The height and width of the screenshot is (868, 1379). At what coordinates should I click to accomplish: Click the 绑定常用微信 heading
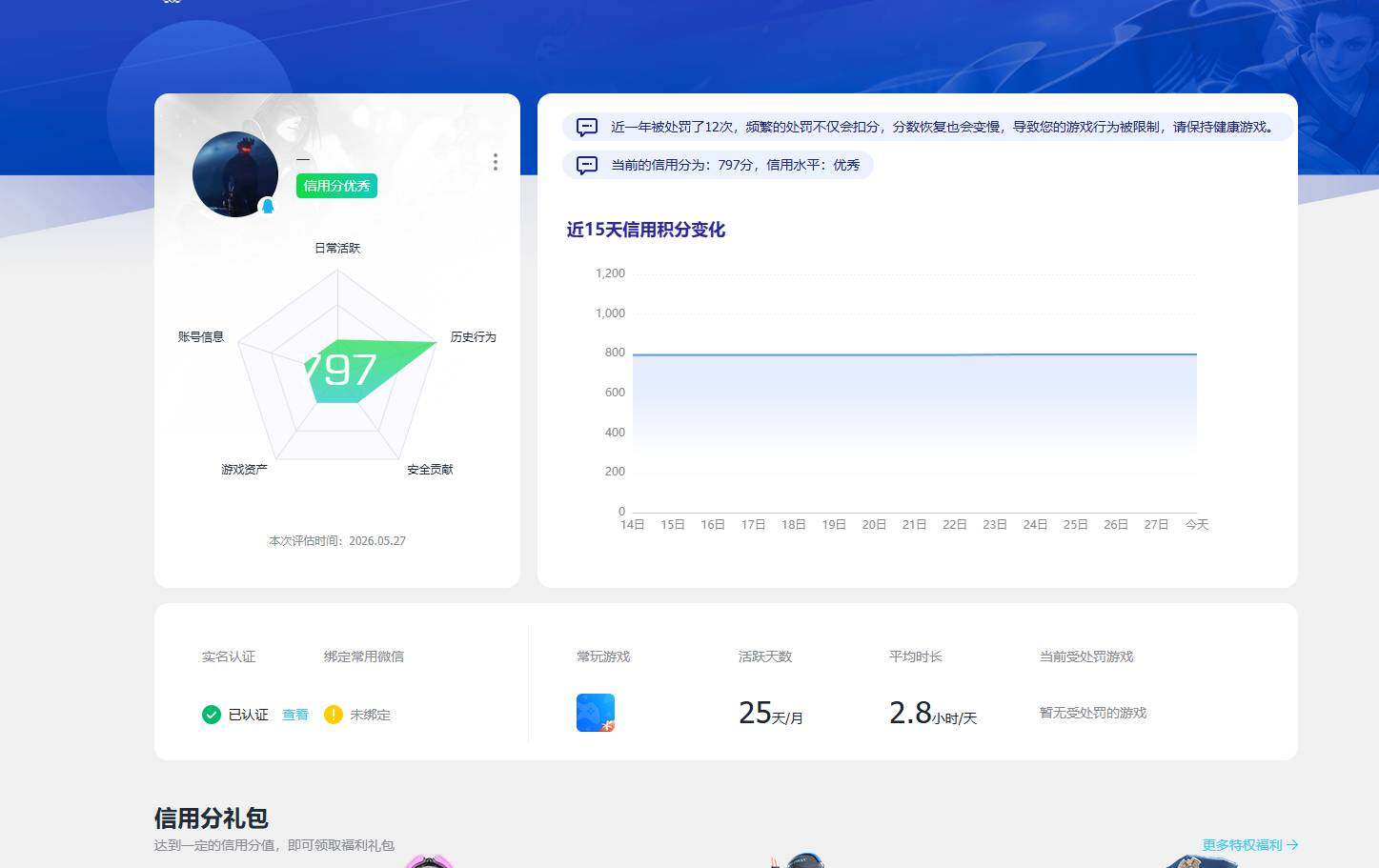364,656
